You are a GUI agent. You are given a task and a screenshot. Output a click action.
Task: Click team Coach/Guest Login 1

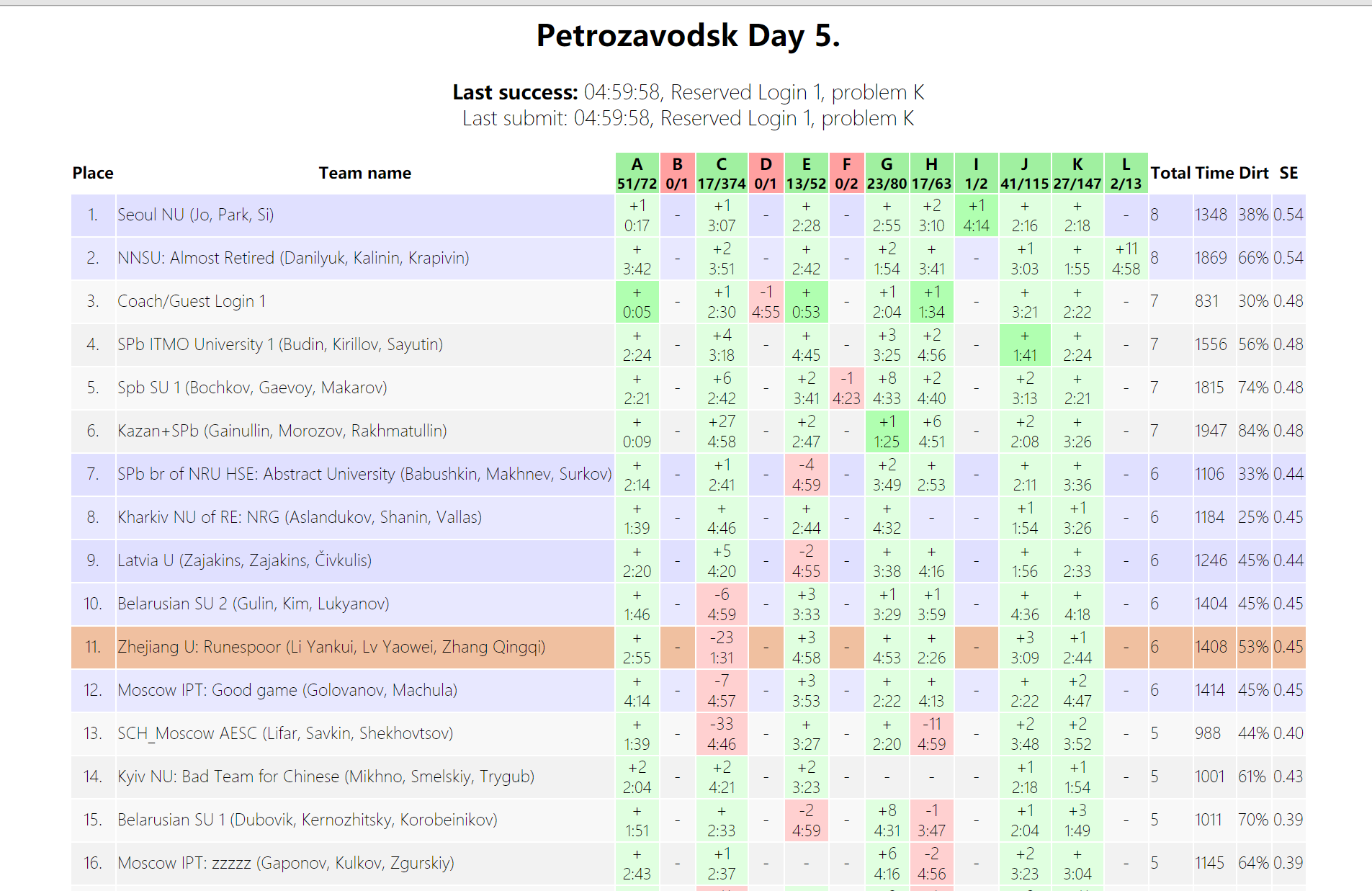(x=192, y=301)
